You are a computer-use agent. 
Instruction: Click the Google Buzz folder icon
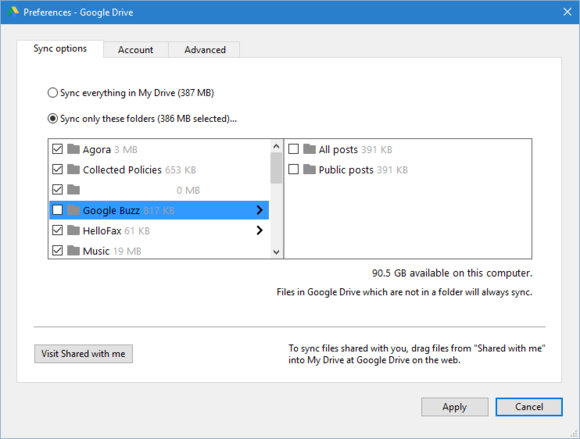pos(73,210)
